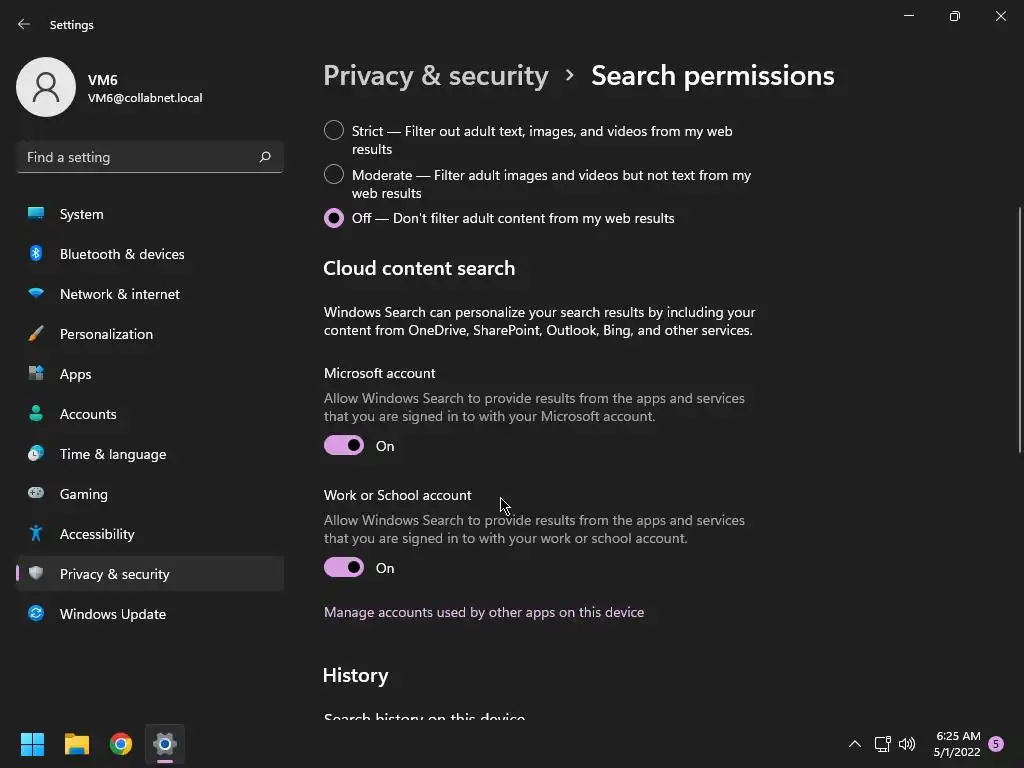The width and height of the screenshot is (1024, 768).
Task: Disable the Work or School account toggle
Action: pos(344,568)
